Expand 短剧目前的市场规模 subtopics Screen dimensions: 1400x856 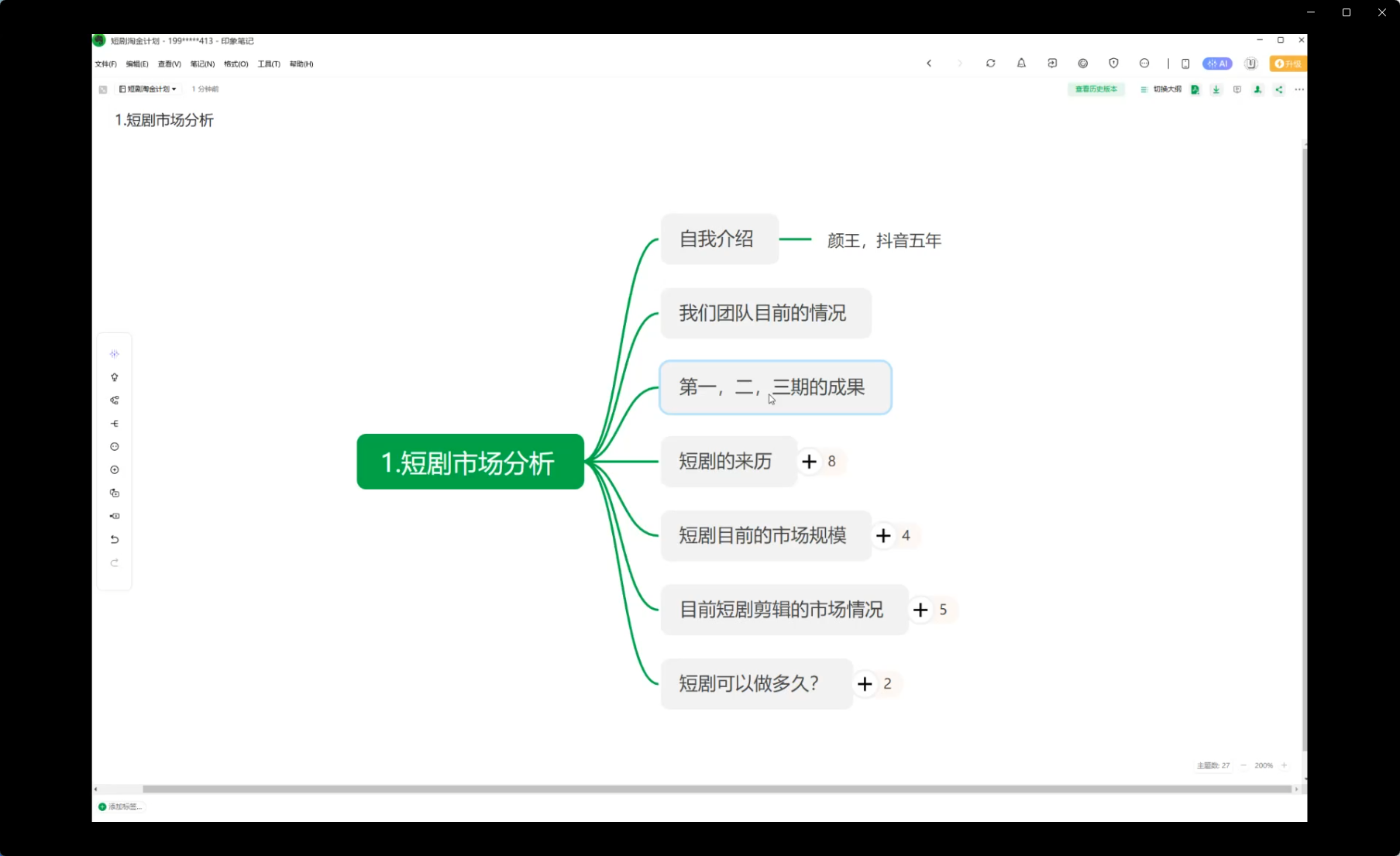click(883, 536)
